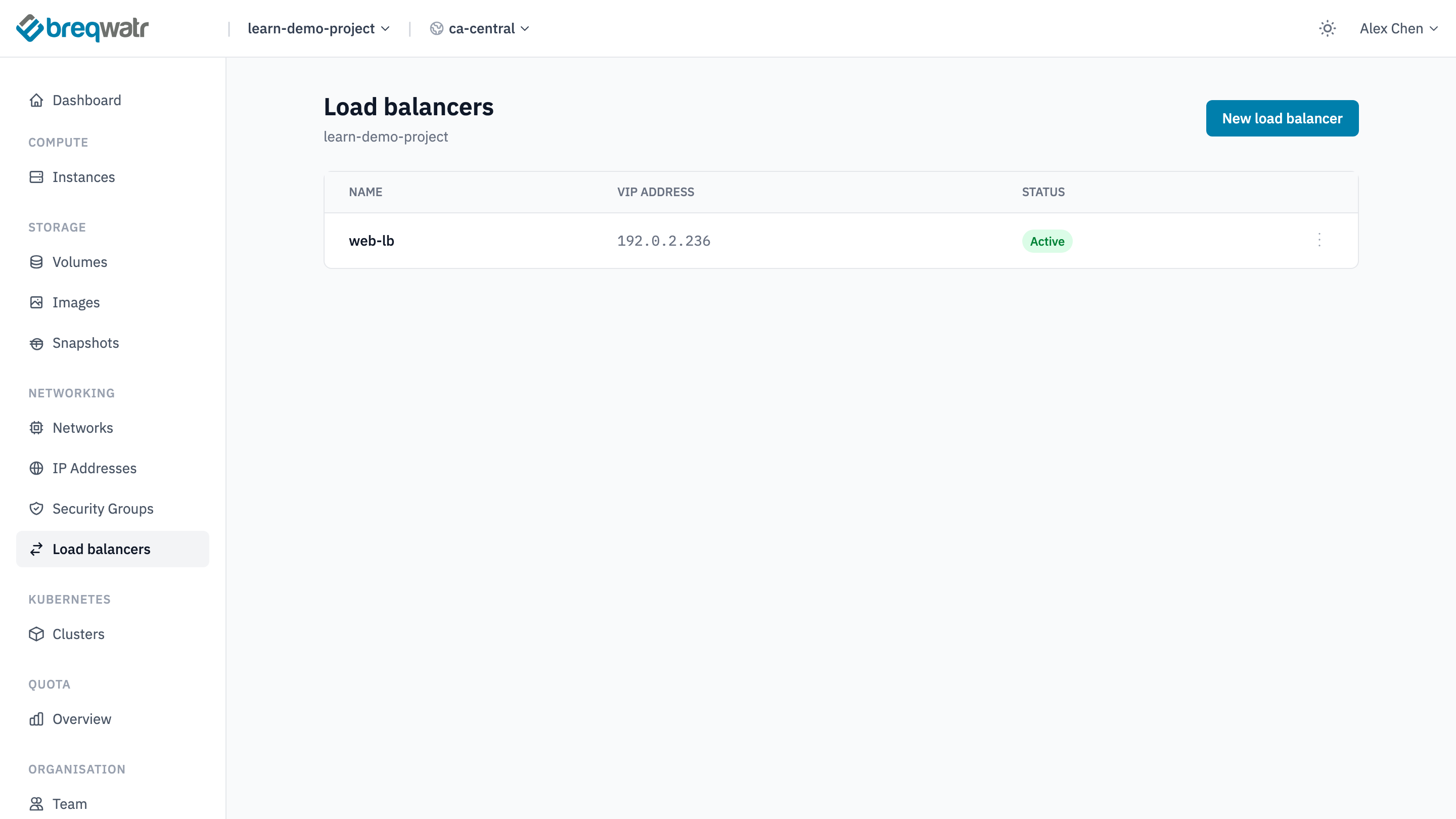Open Clusters label under Kubernetes

tap(78, 634)
